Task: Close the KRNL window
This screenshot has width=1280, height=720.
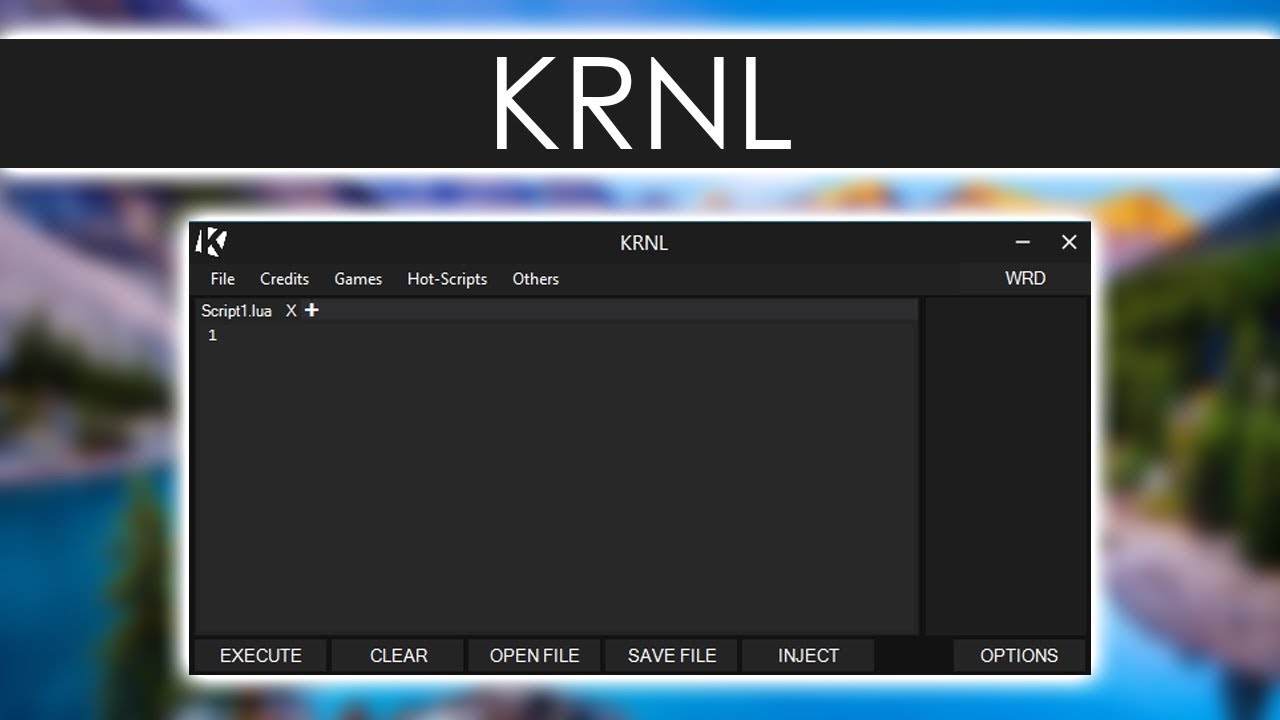Action: click(1069, 242)
